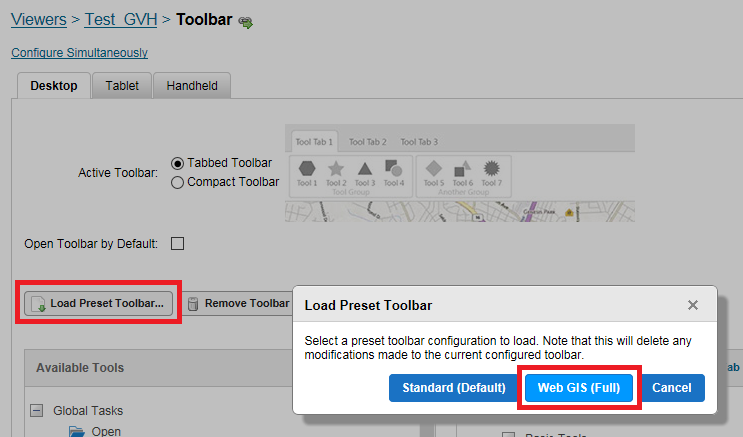The width and height of the screenshot is (743, 437).
Task: Click the star Tool 2 preview icon
Action: (336, 168)
